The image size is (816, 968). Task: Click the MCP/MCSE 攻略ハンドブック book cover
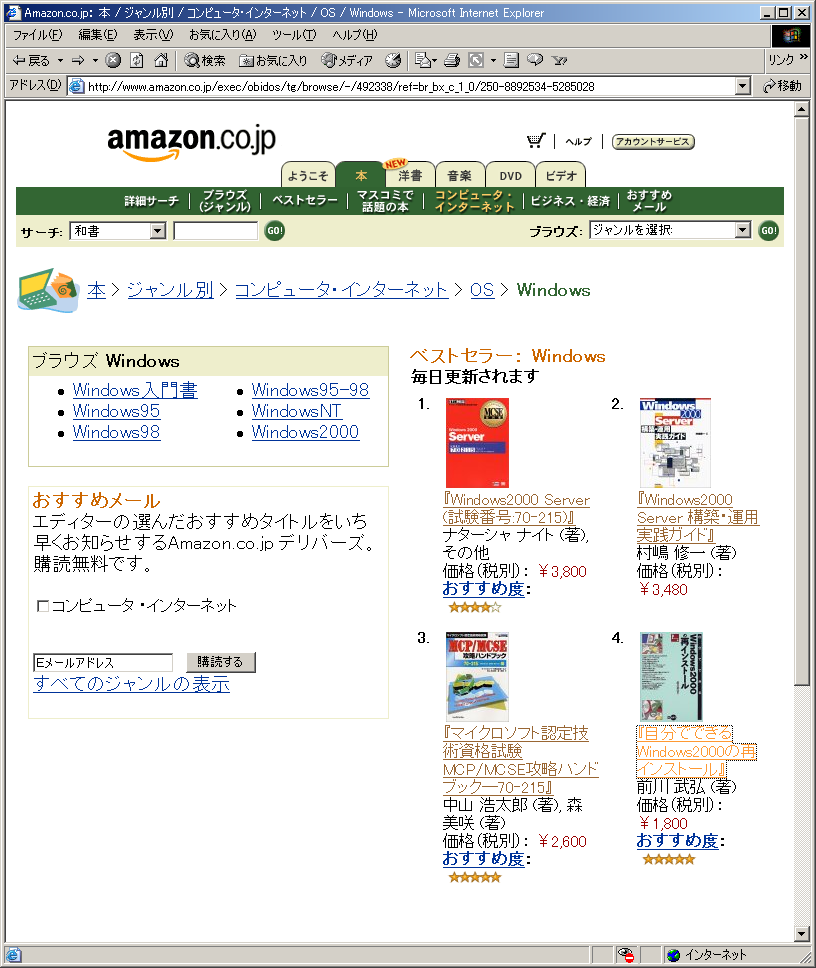[477, 677]
